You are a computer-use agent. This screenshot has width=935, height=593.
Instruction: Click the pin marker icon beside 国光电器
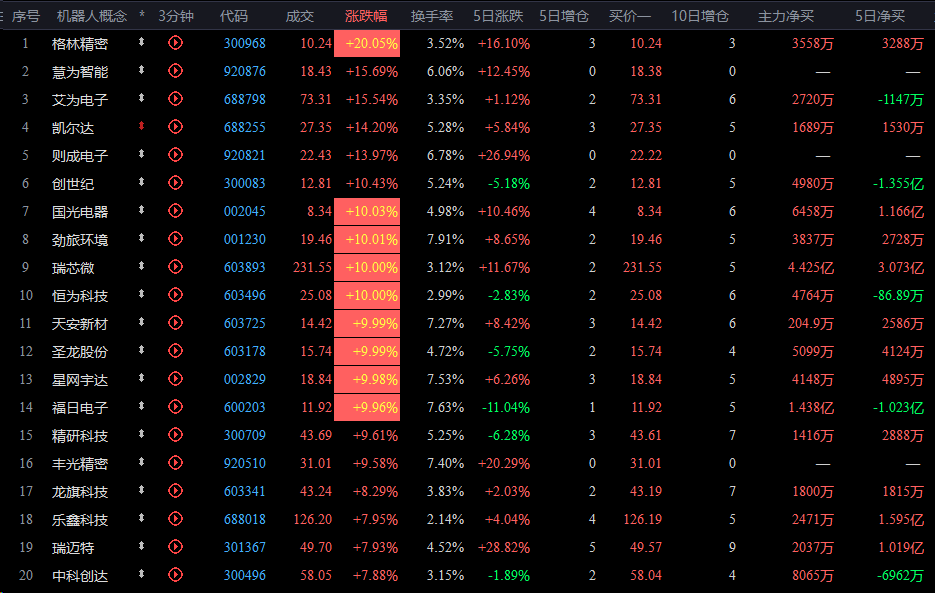point(141,210)
